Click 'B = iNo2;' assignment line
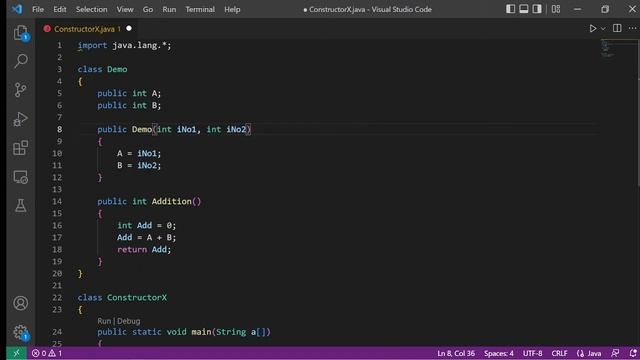This screenshot has height=360, width=640. 139,165
